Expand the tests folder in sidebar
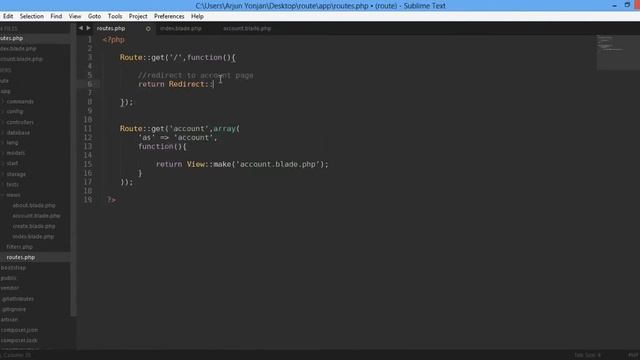 pos(12,184)
